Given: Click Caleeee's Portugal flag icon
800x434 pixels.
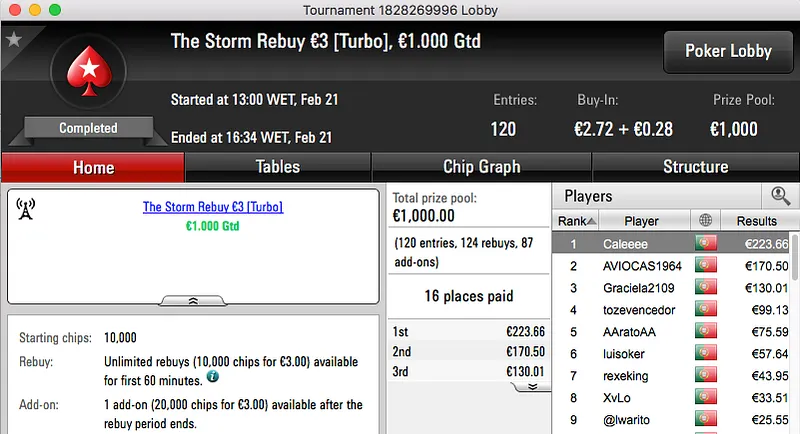Looking at the screenshot, I should [706, 243].
